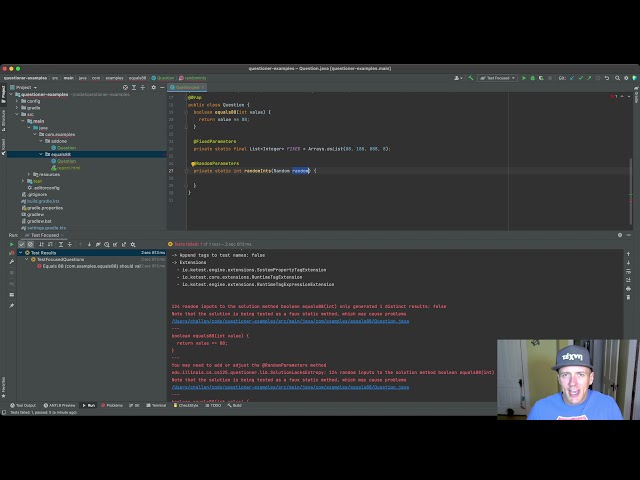Open the TODO tool window tab
This screenshot has width=640, height=480.
213,405
